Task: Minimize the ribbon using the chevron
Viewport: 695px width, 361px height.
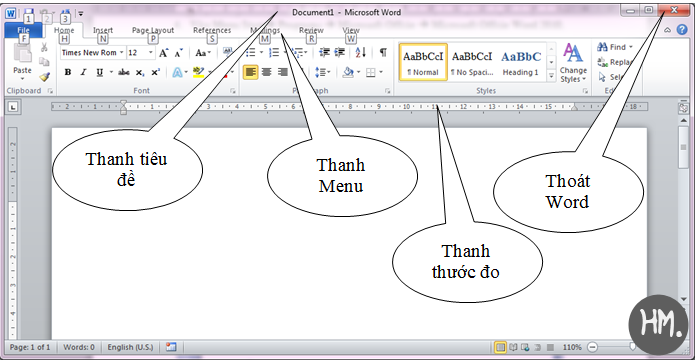Action: click(x=668, y=30)
